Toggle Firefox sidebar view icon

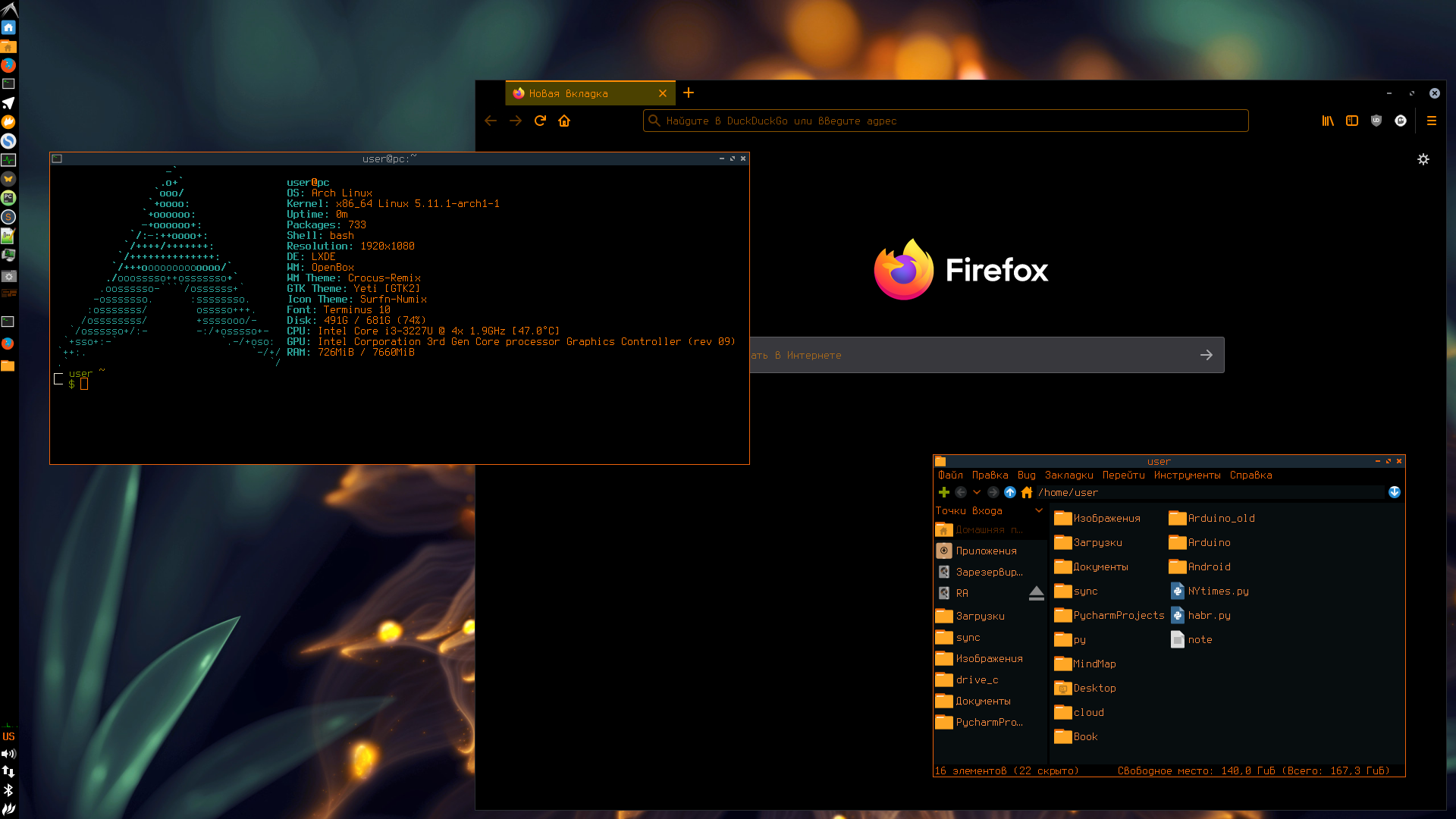point(1352,121)
